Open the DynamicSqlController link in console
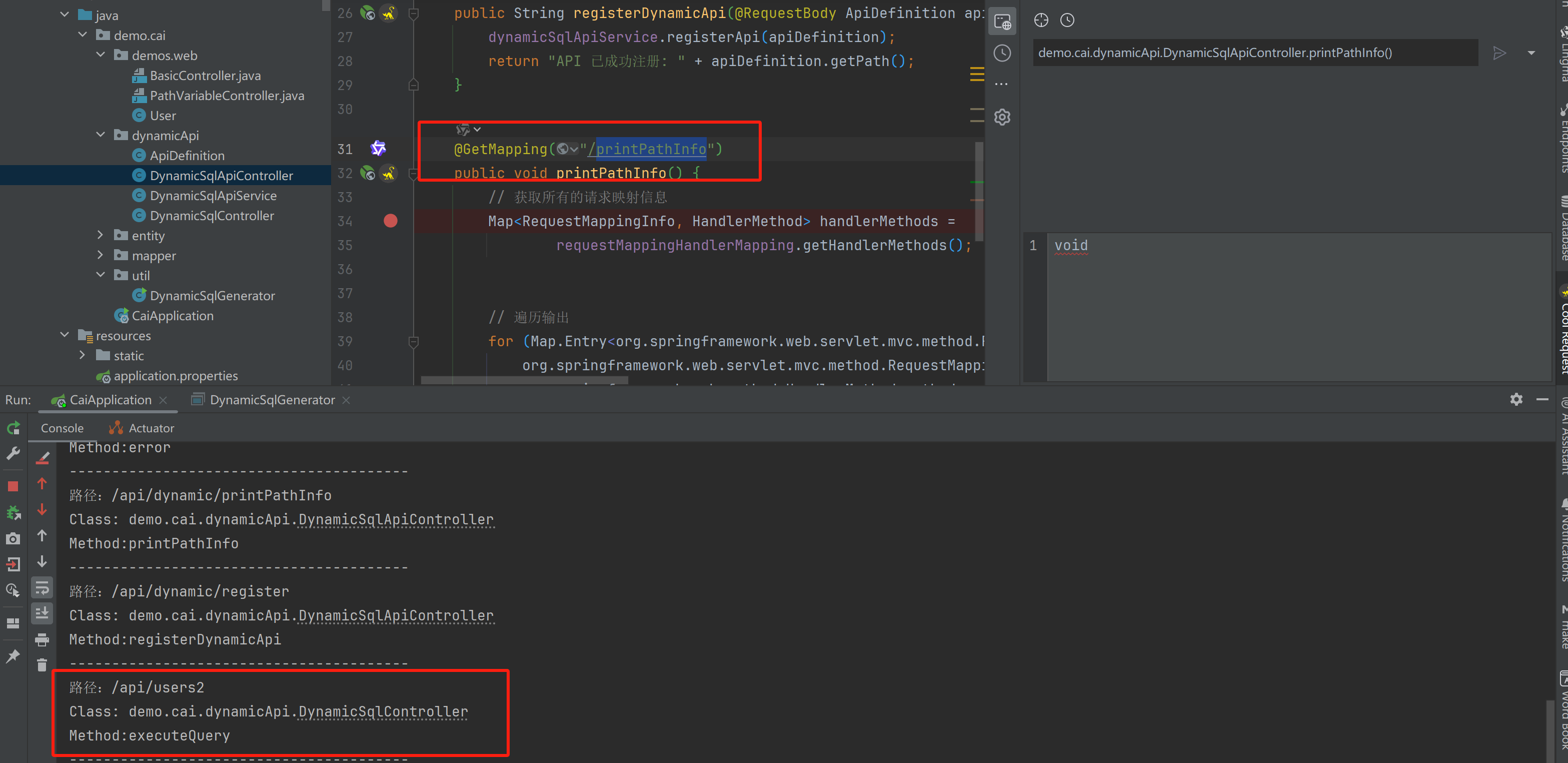1568x763 pixels. (382, 711)
